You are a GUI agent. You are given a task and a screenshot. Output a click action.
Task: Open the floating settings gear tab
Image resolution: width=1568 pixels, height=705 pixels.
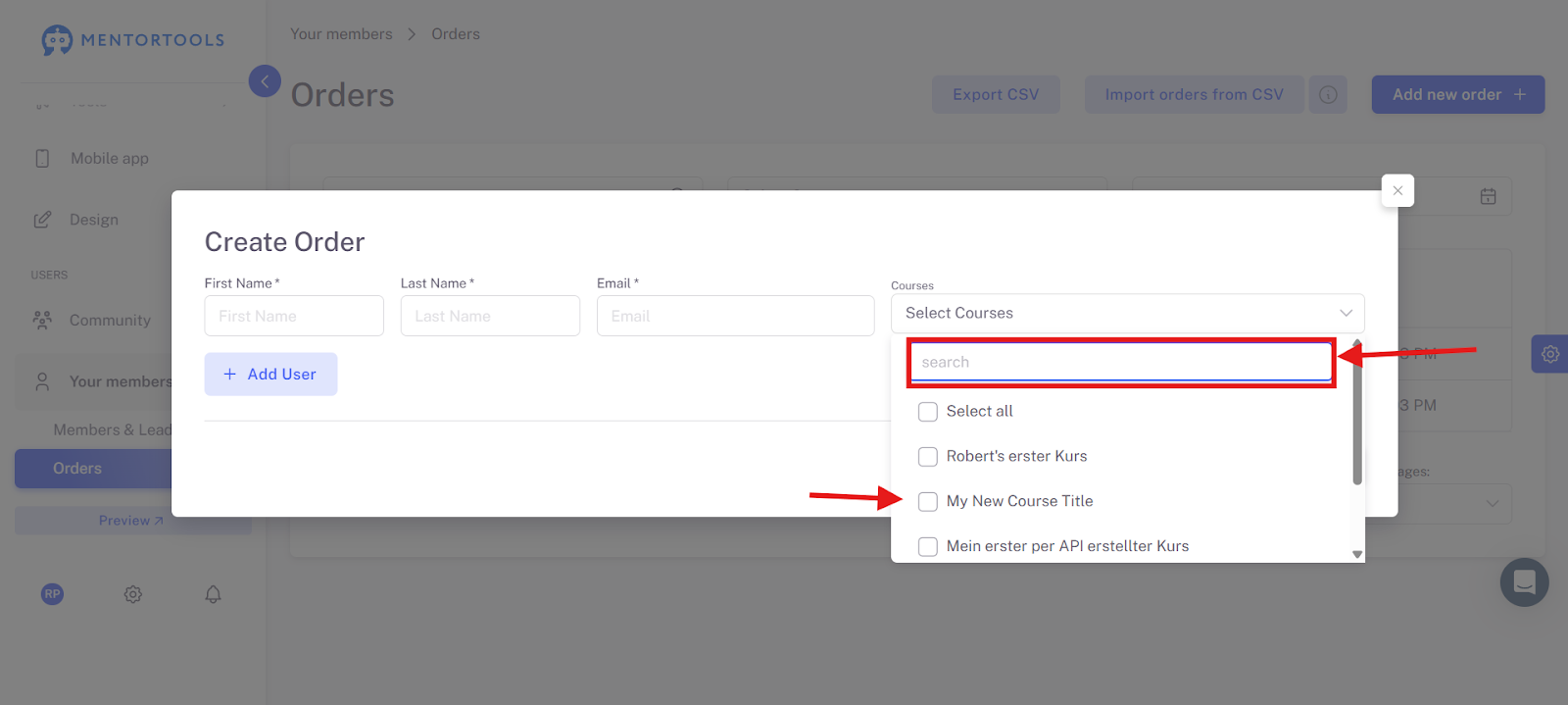pyautogui.click(x=1549, y=354)
